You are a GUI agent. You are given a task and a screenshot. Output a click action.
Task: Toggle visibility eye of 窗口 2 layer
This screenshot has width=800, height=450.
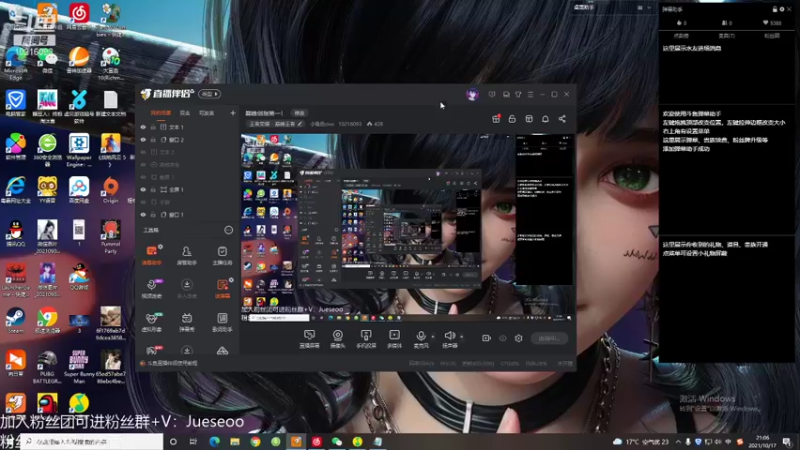click(143, 139)
